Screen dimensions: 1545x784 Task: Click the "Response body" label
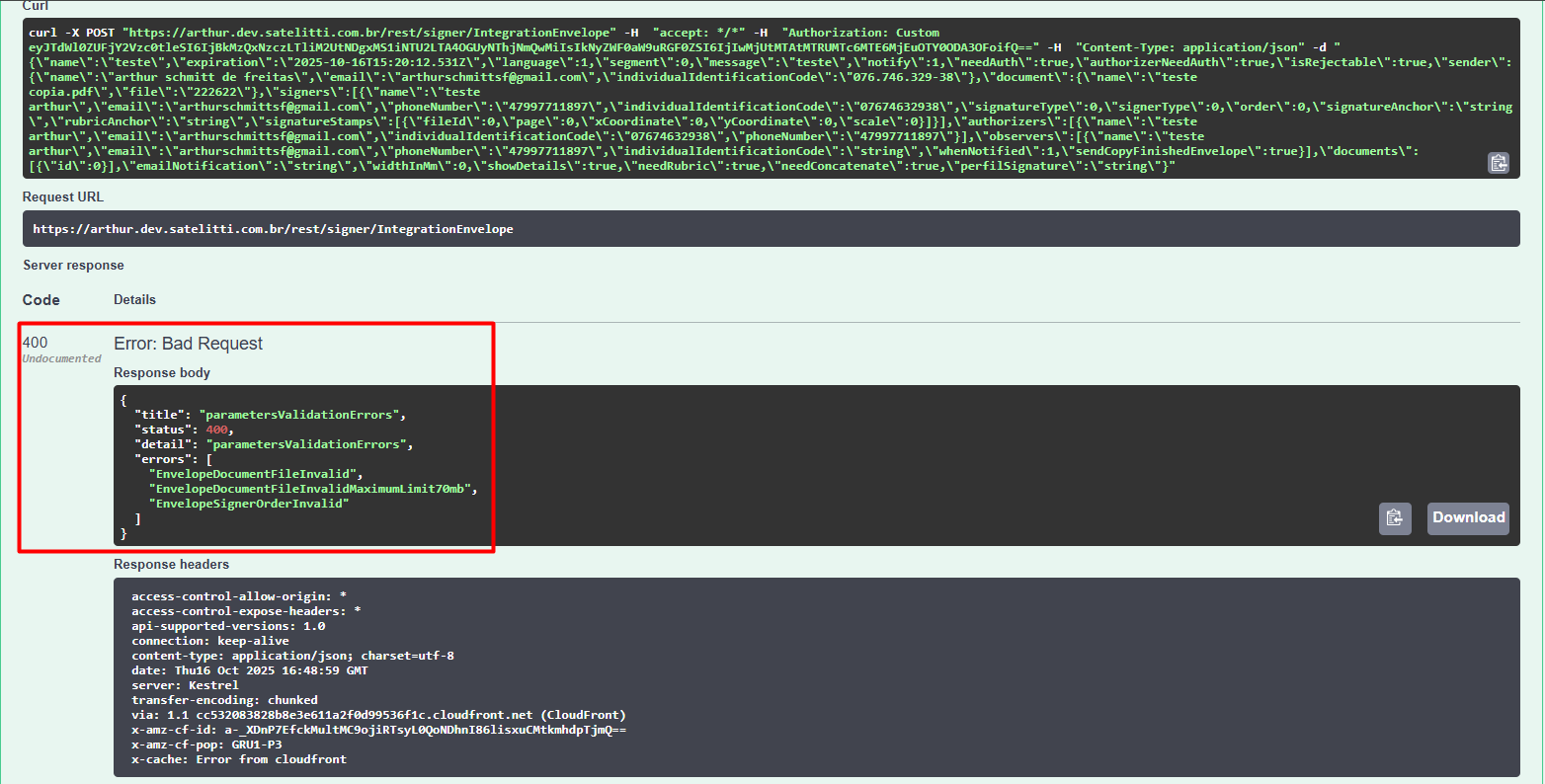[x=162, y=373]
